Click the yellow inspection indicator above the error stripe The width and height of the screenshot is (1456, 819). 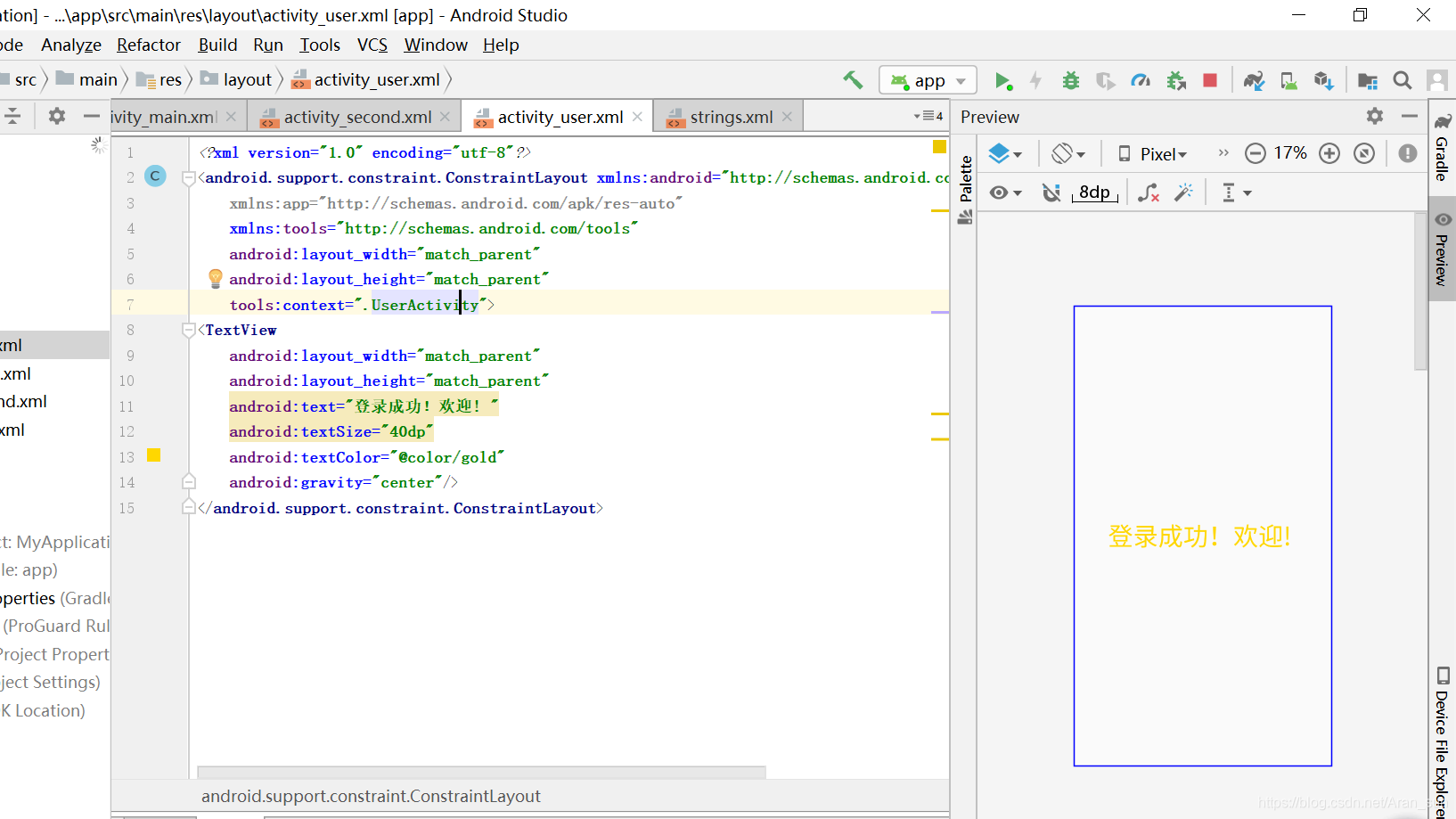tap(939, 146)
